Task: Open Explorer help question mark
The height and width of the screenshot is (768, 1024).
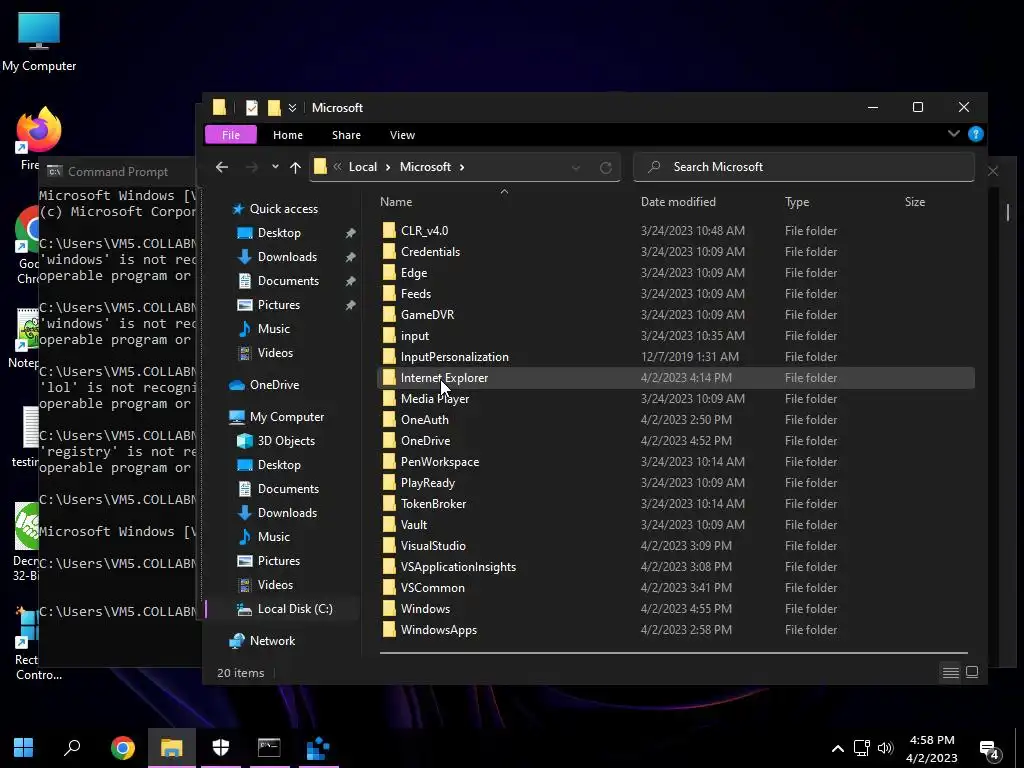Action: click(x=976, y=134)
